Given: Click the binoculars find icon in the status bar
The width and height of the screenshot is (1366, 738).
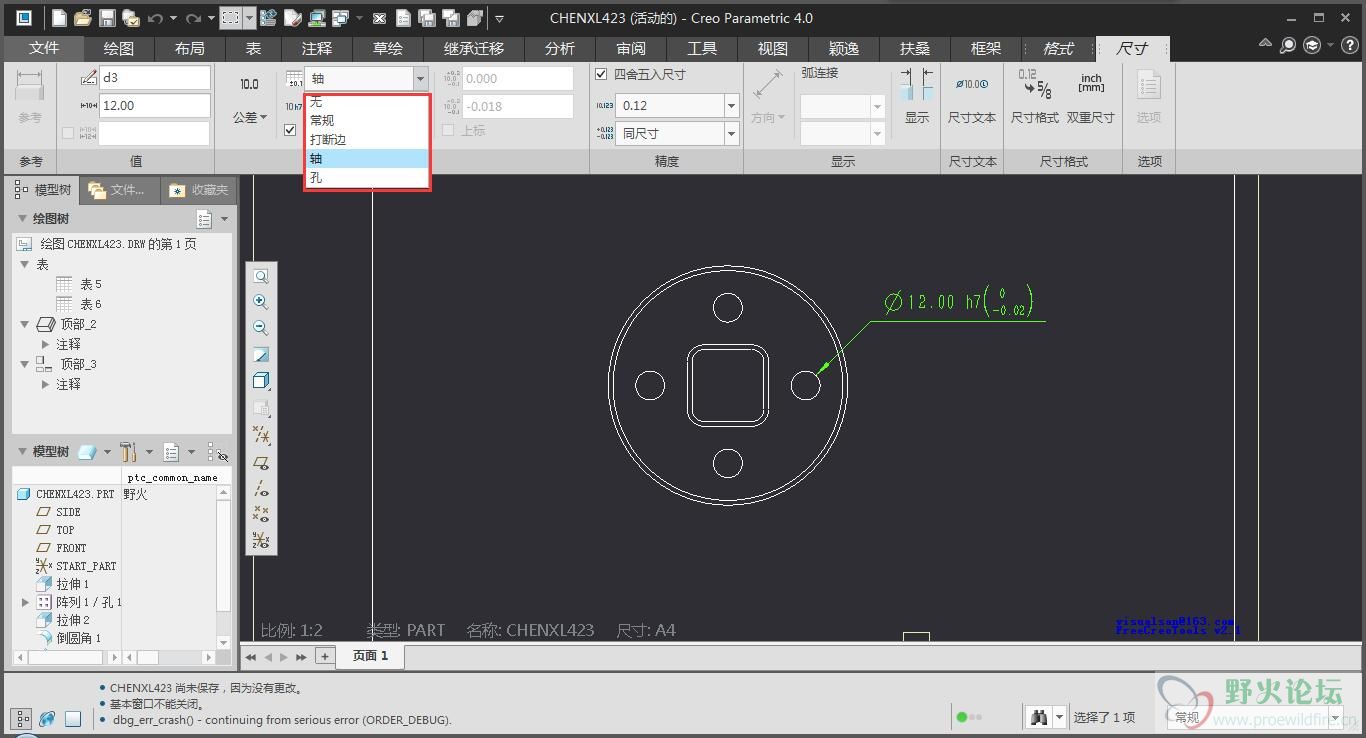Looking at the screenshot, I should [x=1039, y=717].
